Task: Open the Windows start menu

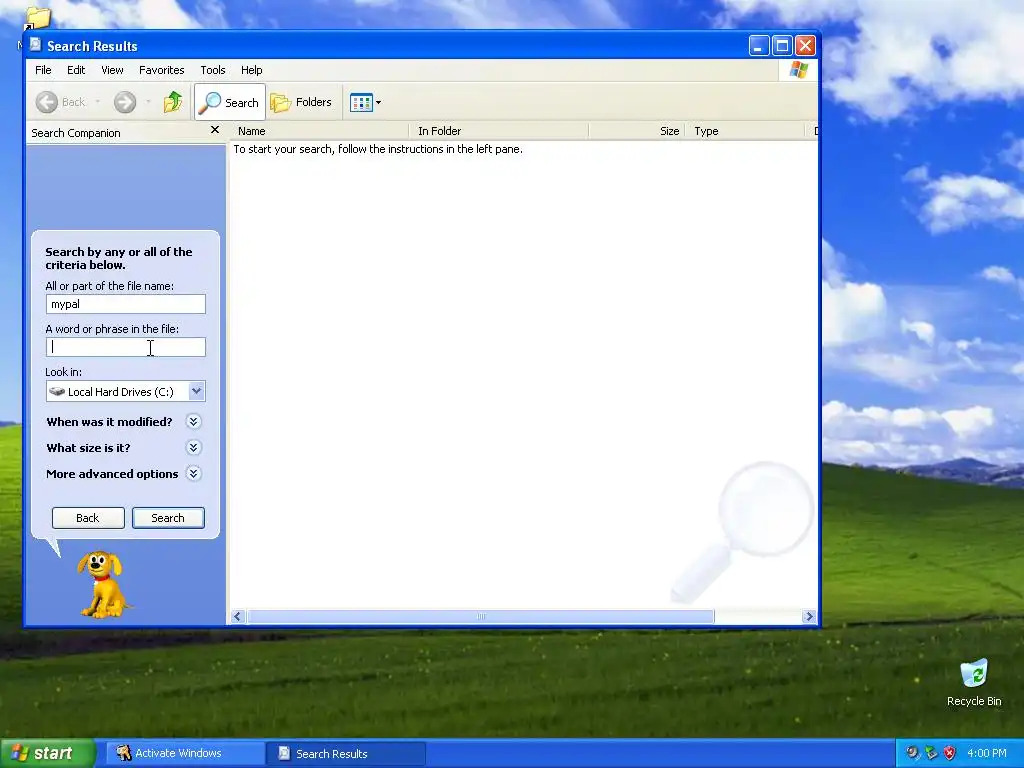Action: click(x=46, y=753)
